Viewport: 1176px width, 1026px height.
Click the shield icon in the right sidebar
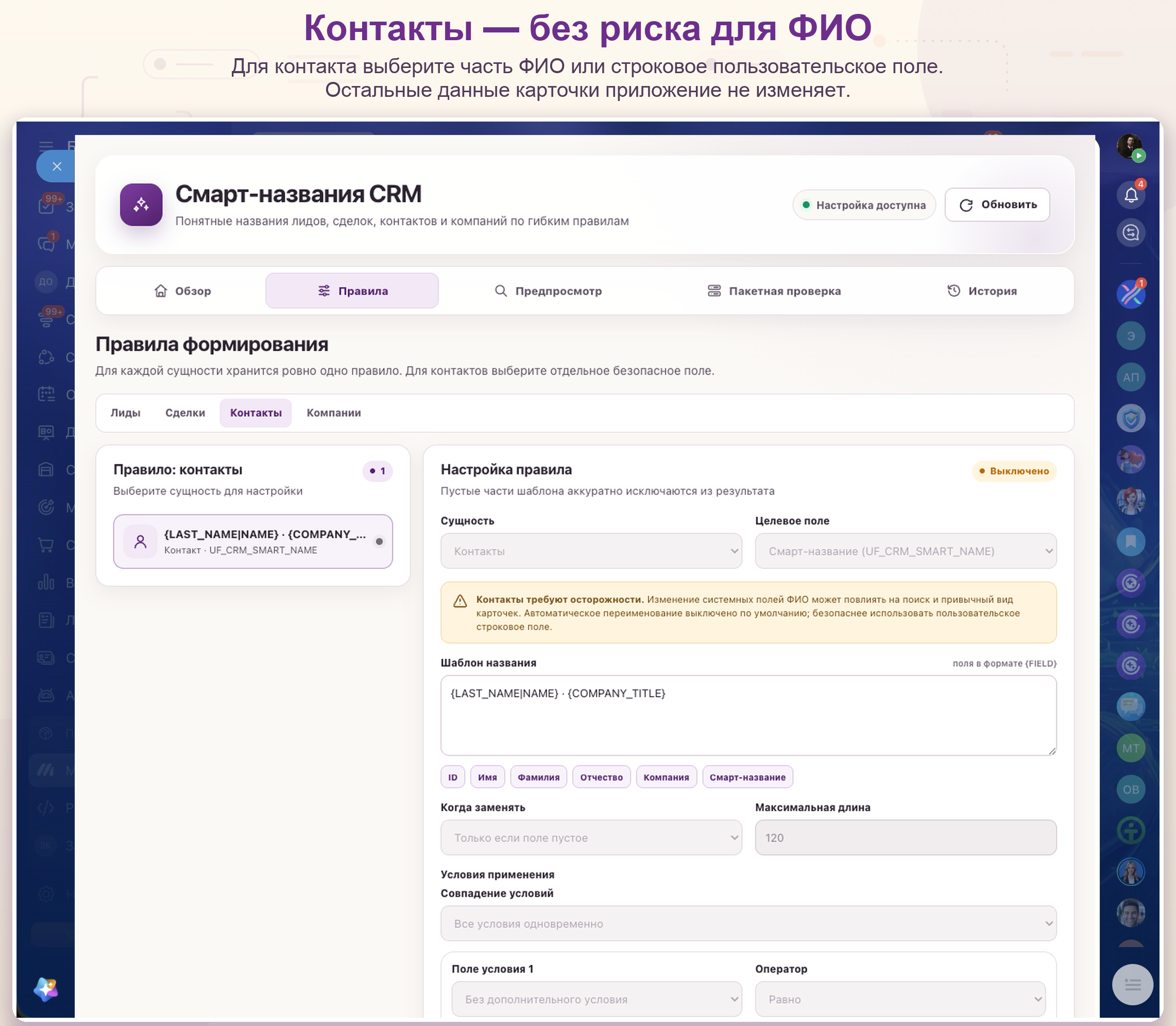[x=1130, y=419]
